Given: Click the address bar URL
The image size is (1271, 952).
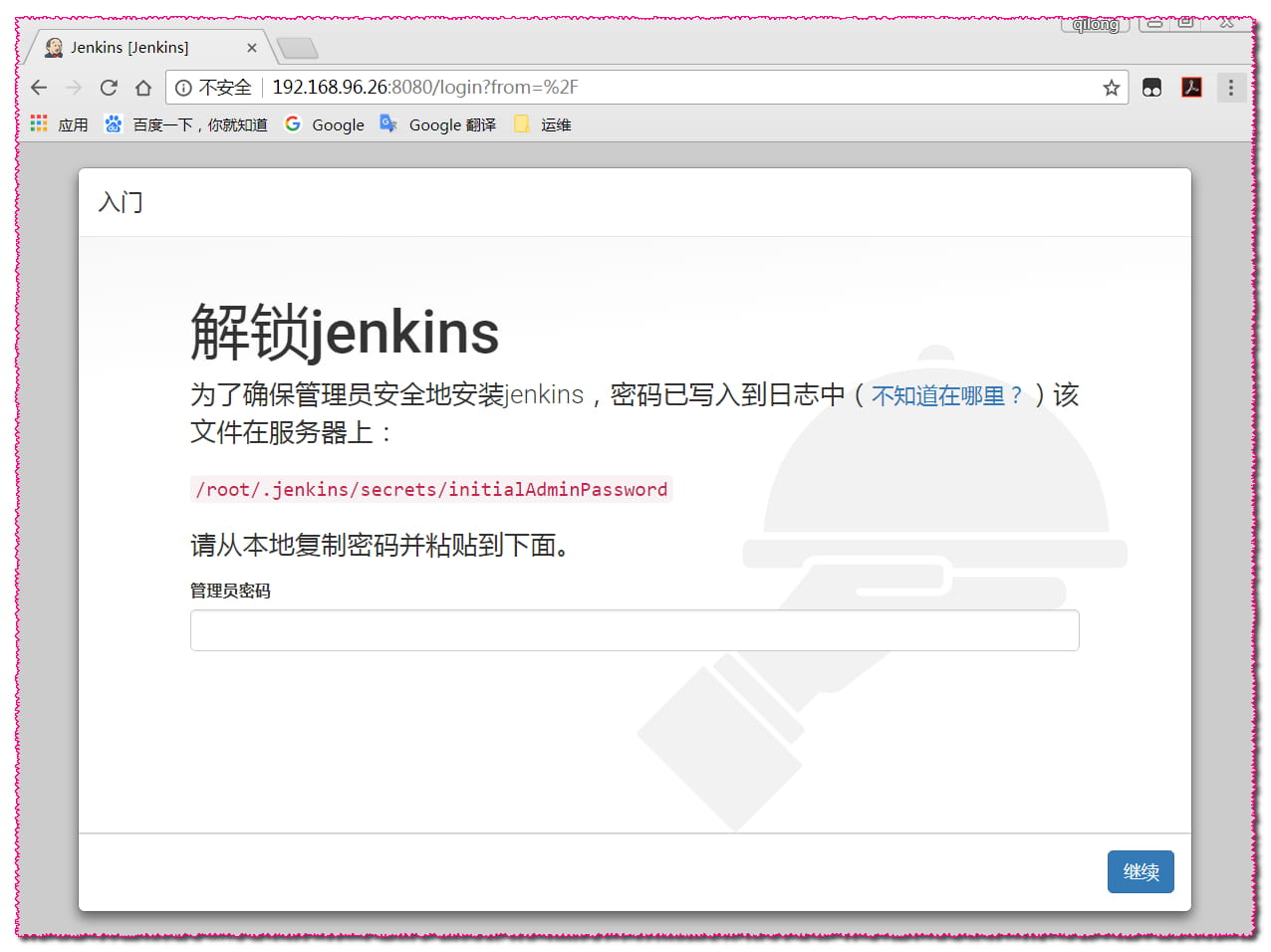Looking at the screenshot, I should pos(425,88).
